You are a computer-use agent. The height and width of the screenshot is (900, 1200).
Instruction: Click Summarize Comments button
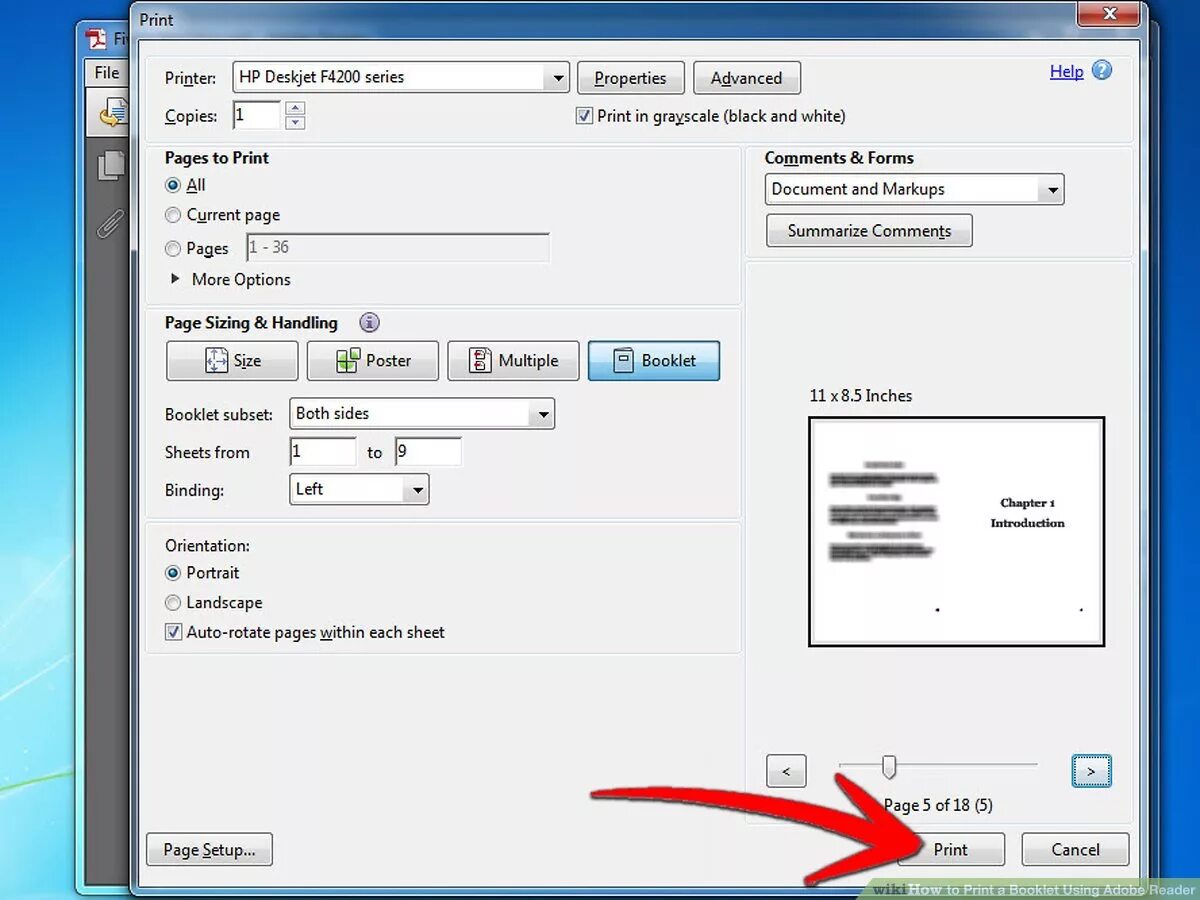[x=869, y=231]
